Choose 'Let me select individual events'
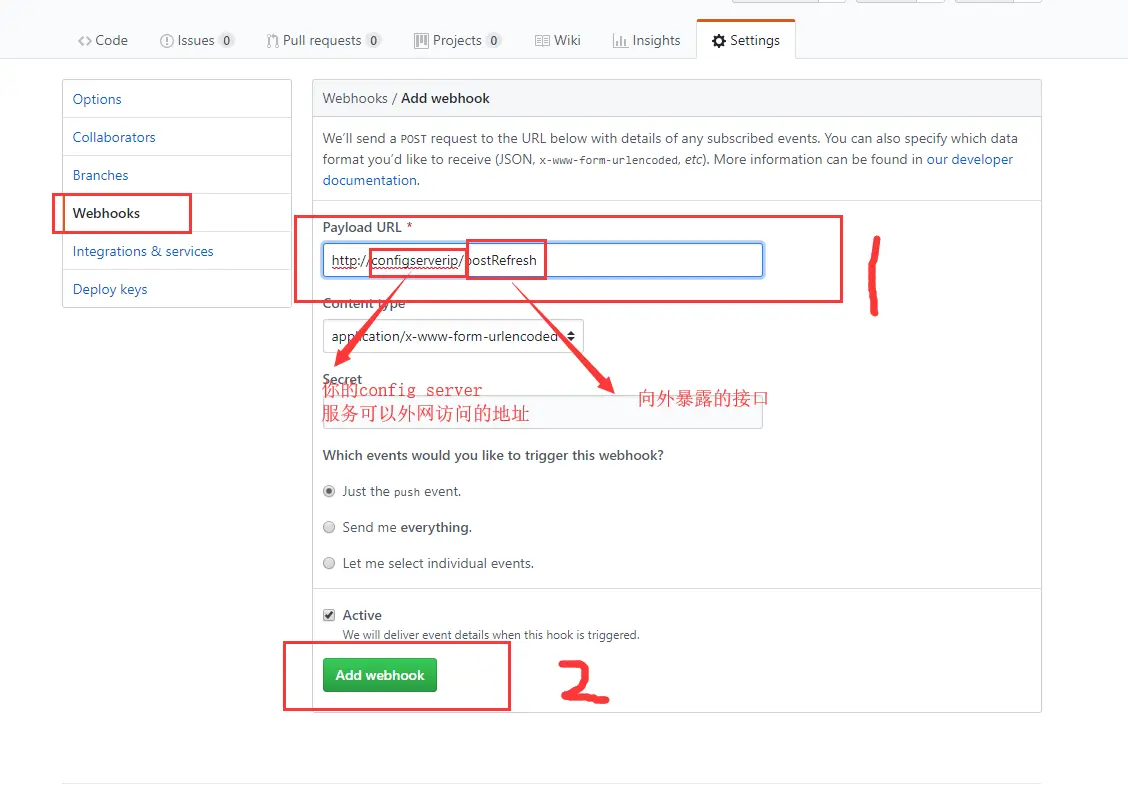Image resolution: width=1128 pixels, height=802 pixels. click(329, 563)
